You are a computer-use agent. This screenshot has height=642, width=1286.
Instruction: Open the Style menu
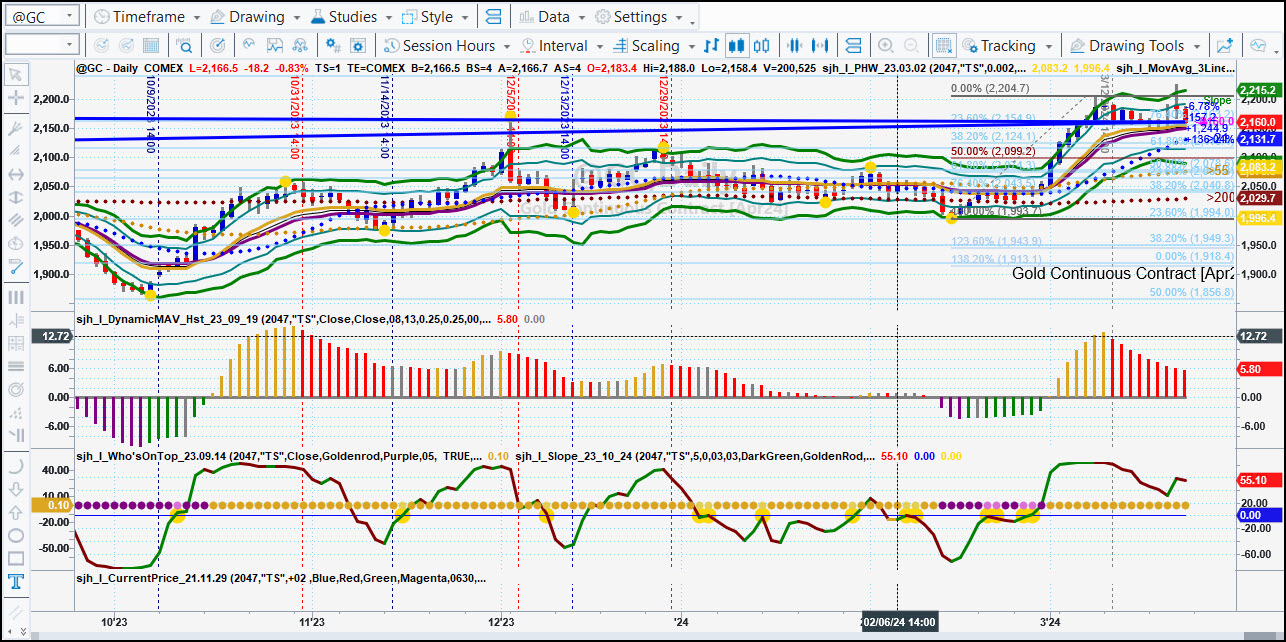435,17
